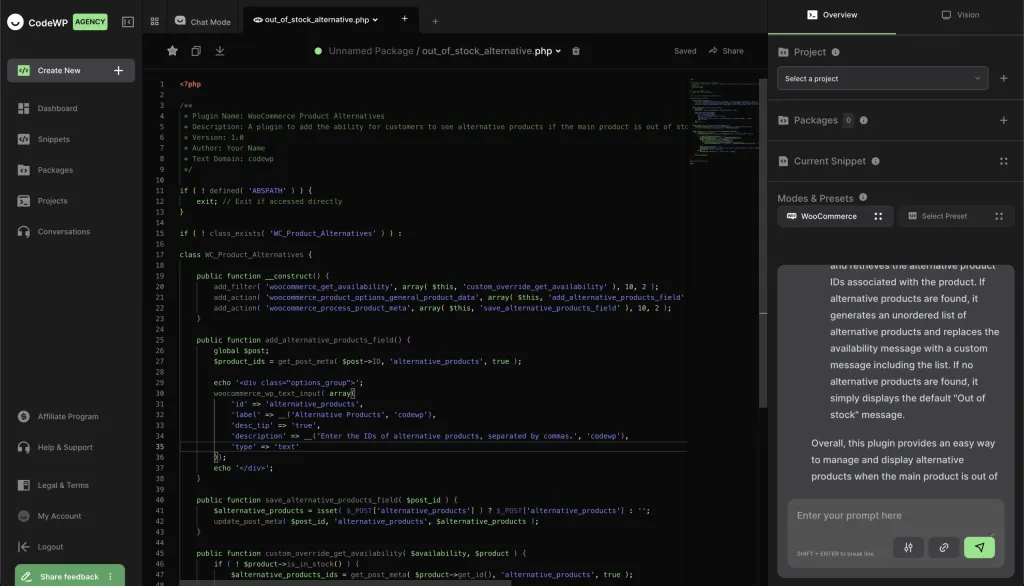
Task: Send the prompt with the green arrow
Action: 979,547
